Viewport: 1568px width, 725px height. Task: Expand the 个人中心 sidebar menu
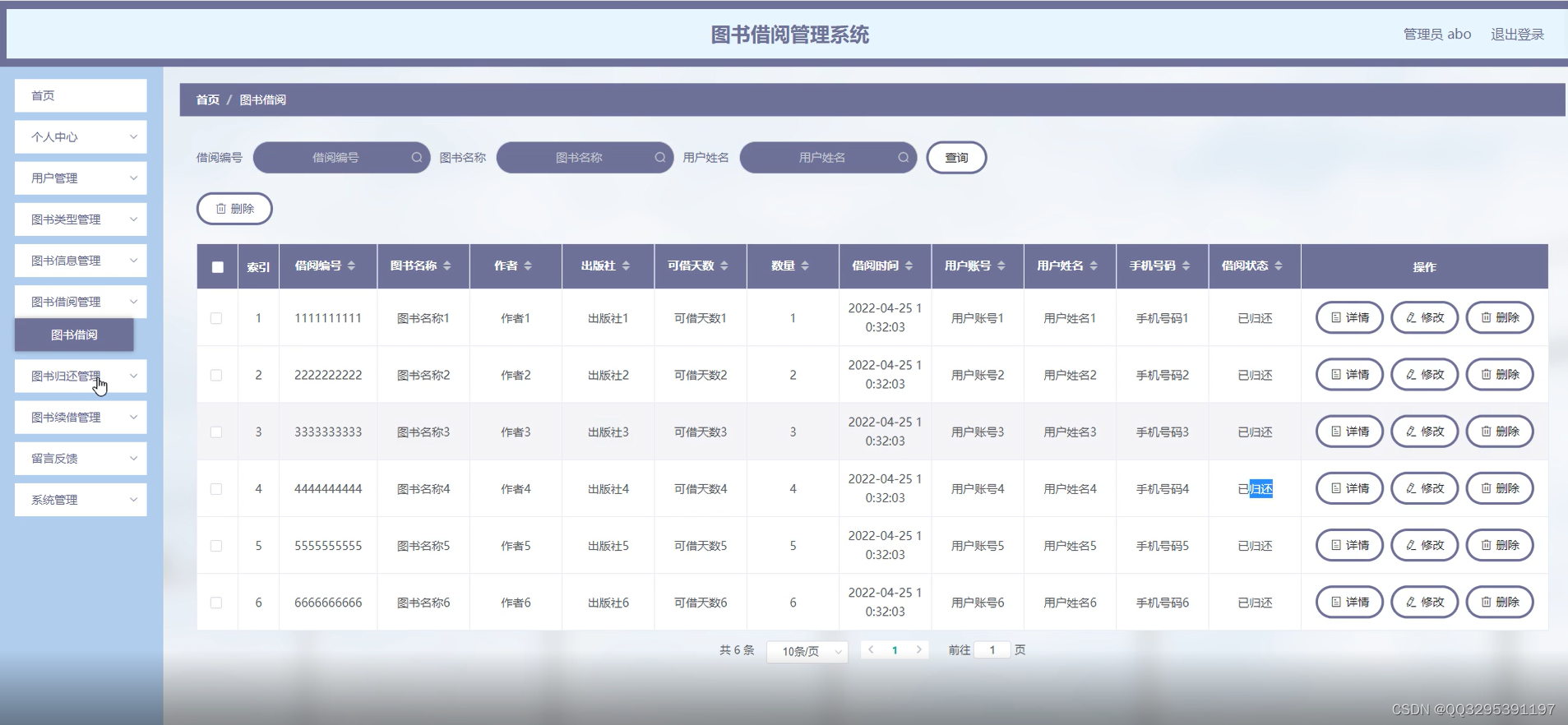click(x=81, y=137)
